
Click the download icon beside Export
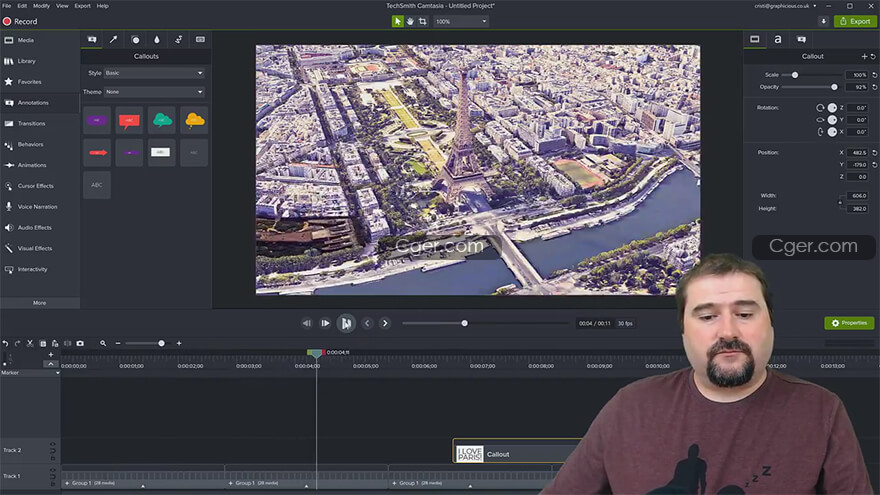click(823, 21)
